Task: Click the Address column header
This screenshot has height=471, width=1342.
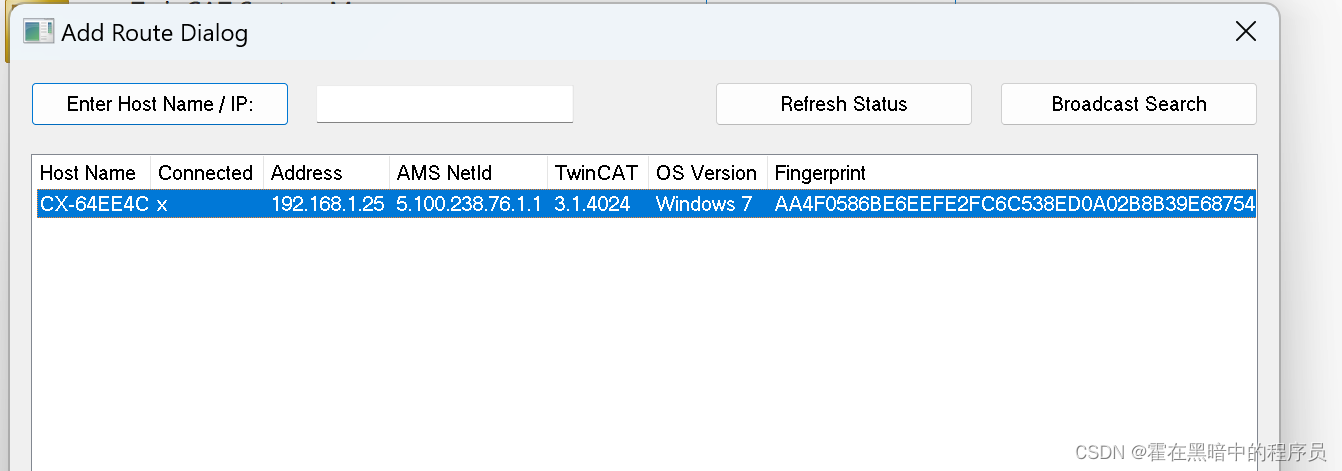Action: (306, 173)
